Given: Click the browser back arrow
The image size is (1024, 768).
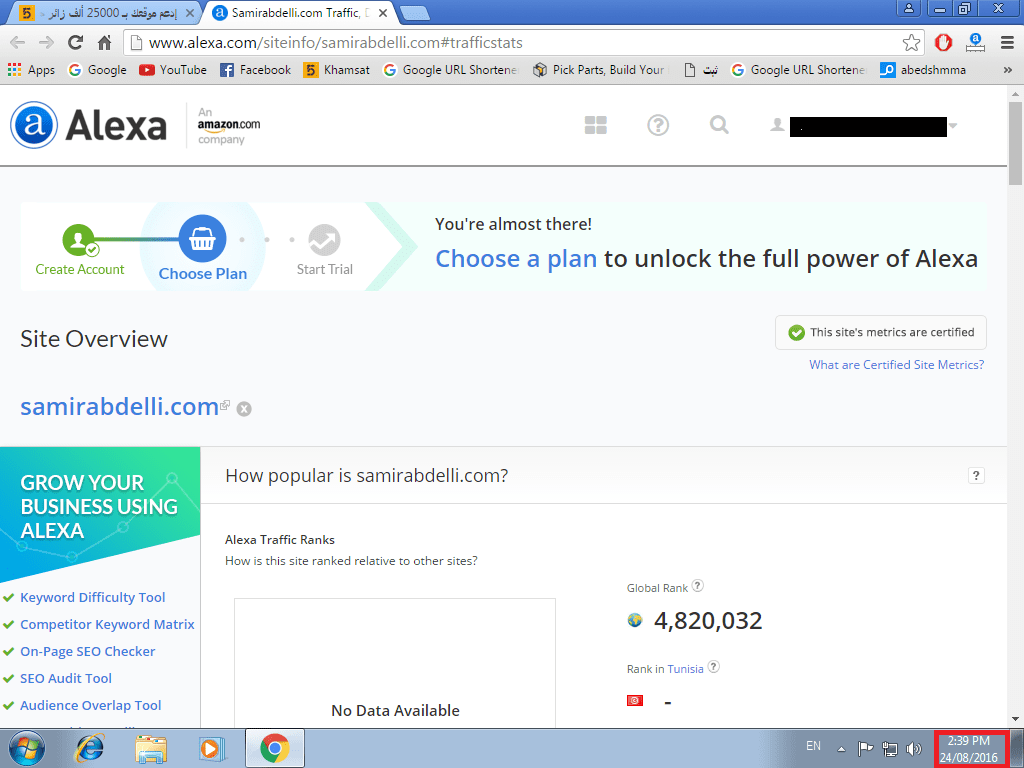Looking at the screenshot, I should (18, 43).
